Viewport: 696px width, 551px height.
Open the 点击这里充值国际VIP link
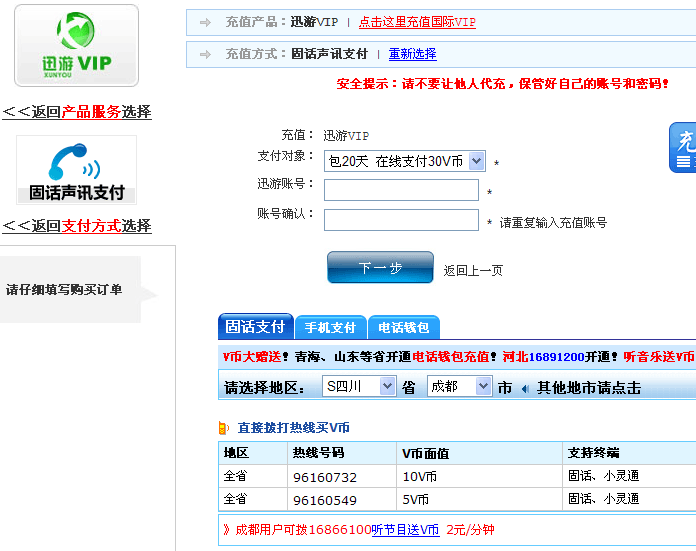(417, 22)
